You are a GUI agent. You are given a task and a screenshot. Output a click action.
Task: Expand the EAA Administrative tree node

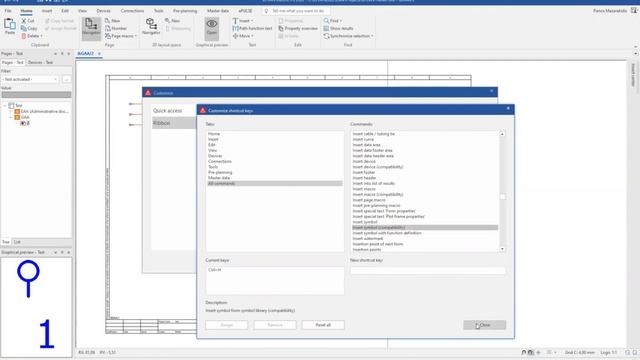click(x=11, y=111)
